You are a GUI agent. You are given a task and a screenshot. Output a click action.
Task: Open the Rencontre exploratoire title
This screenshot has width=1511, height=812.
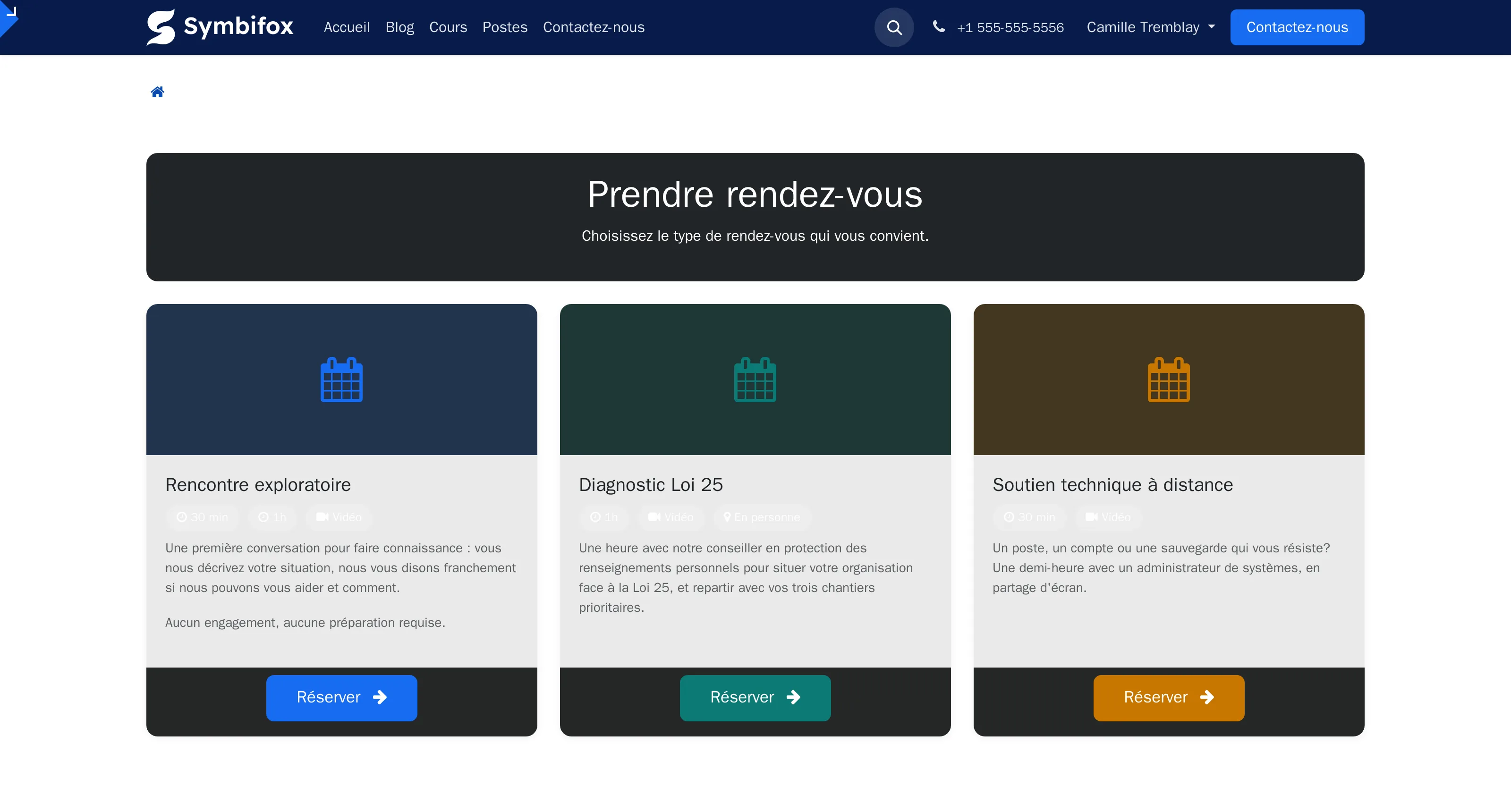coord(258,484)
